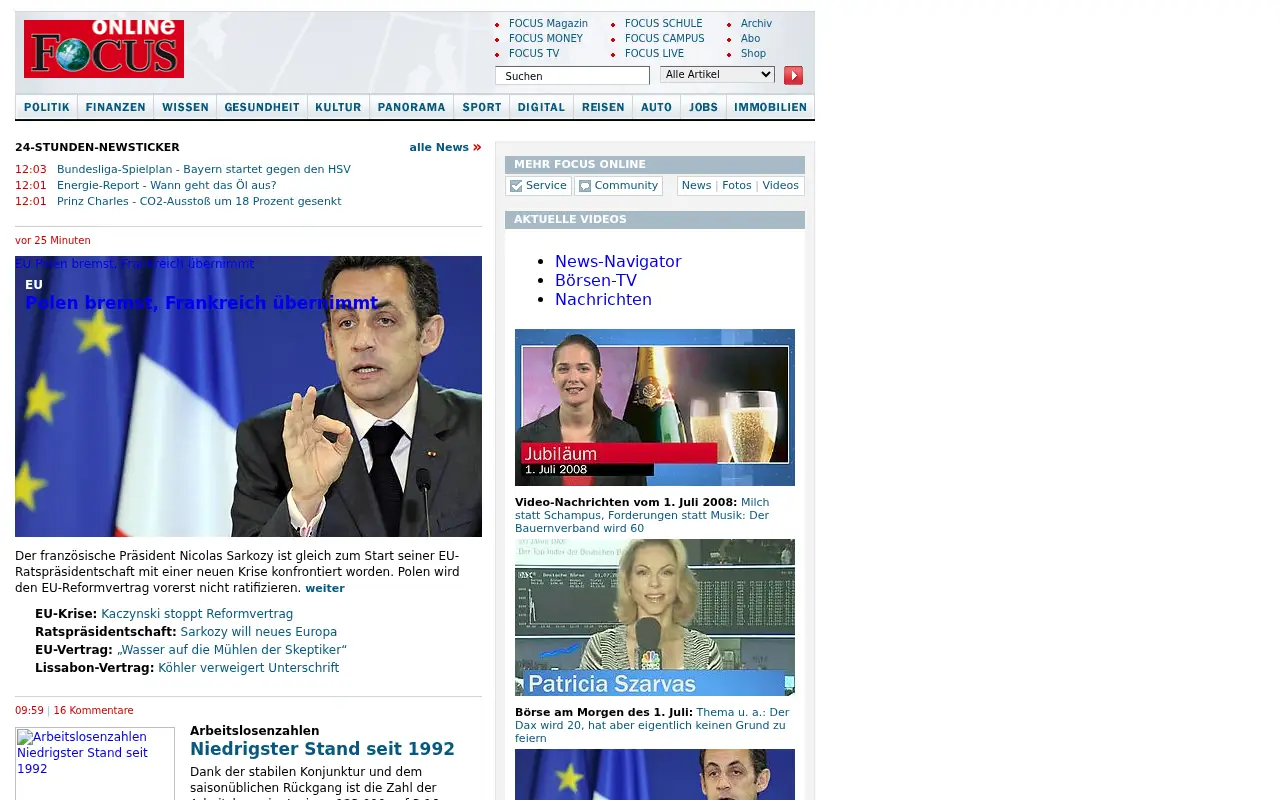This screenshot has width=1280, height=800.
Task: Select the KULTUR menu item
Action: 338,107
